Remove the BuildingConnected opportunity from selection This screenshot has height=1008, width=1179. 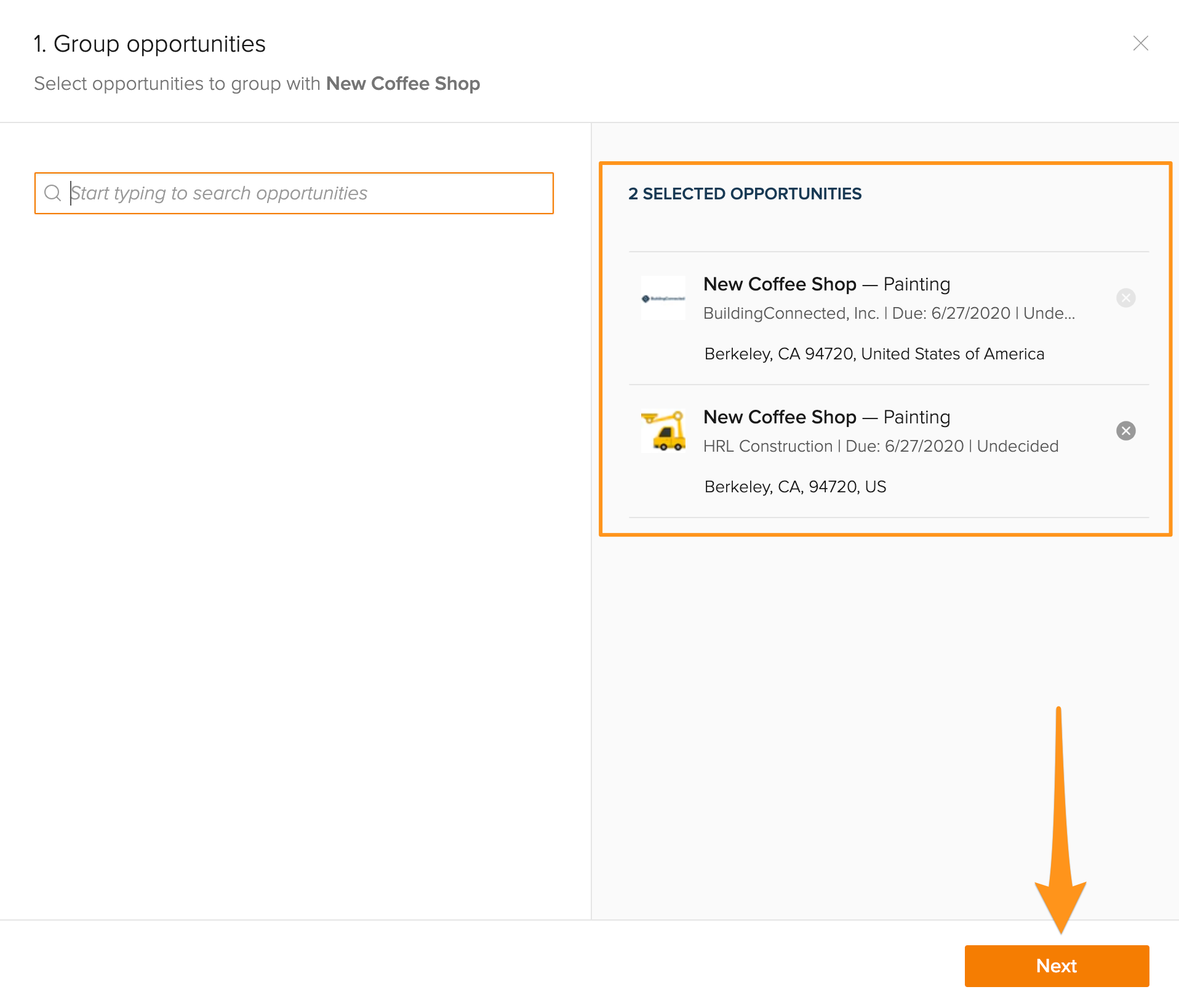1125,298
